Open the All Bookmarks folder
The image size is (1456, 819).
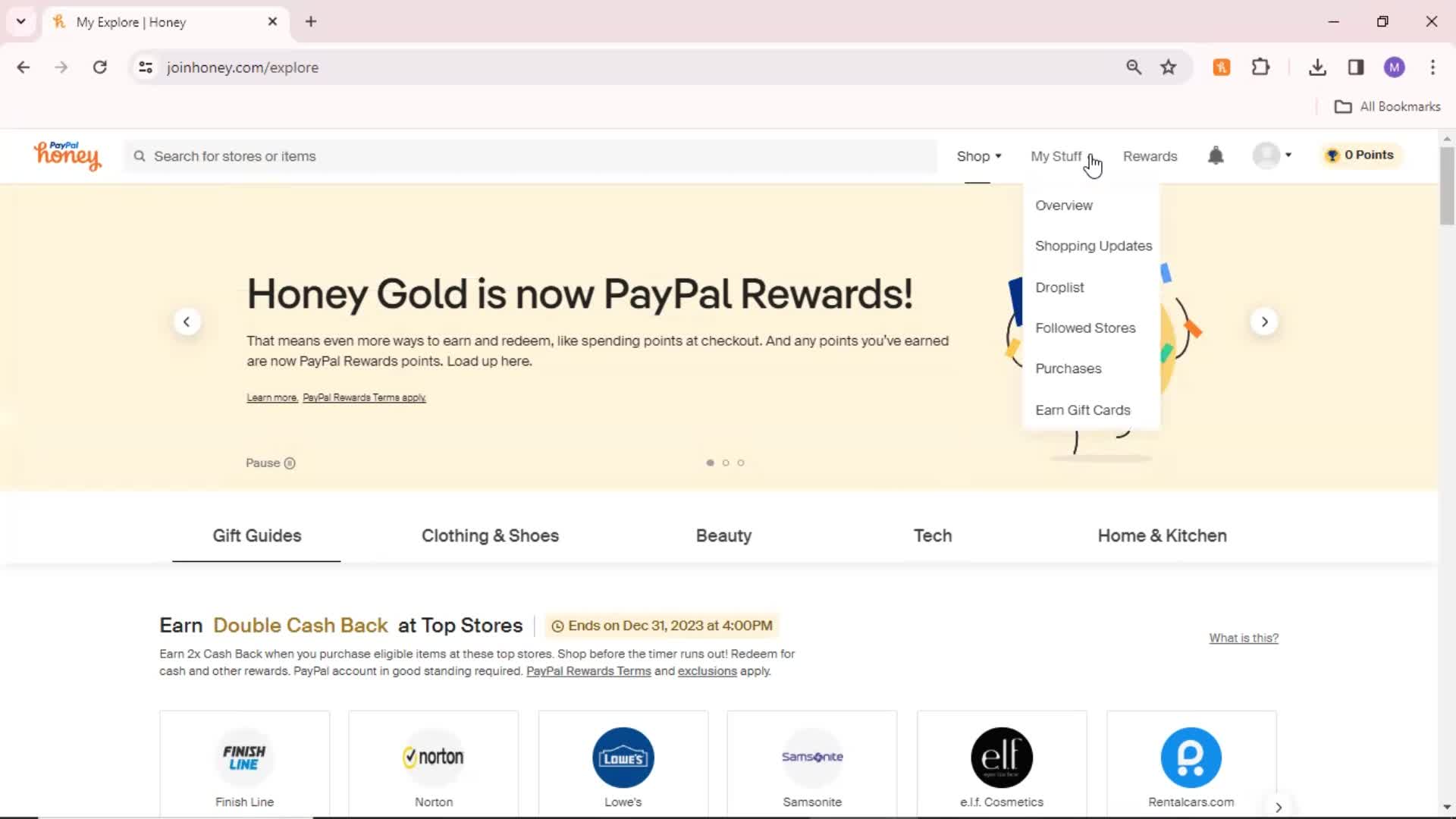coord(1387,107)
